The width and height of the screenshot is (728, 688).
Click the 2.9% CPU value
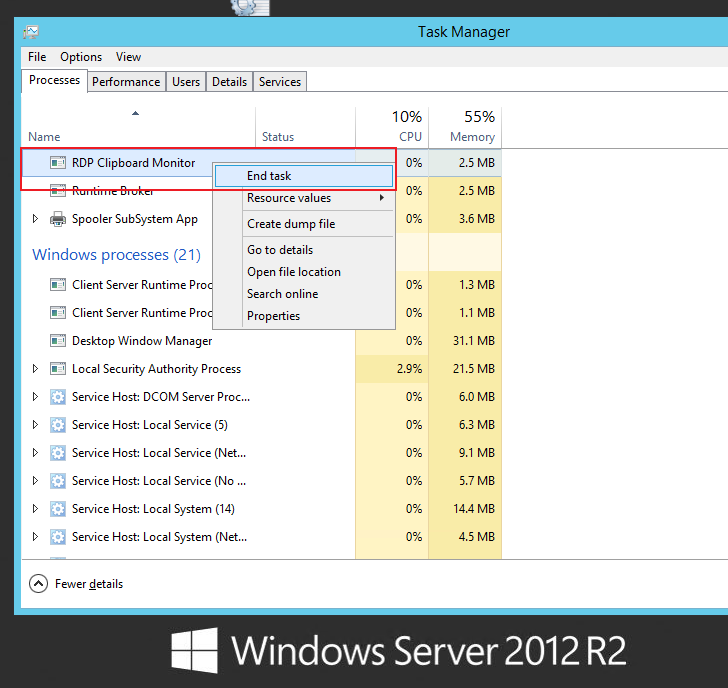point(410,369)
